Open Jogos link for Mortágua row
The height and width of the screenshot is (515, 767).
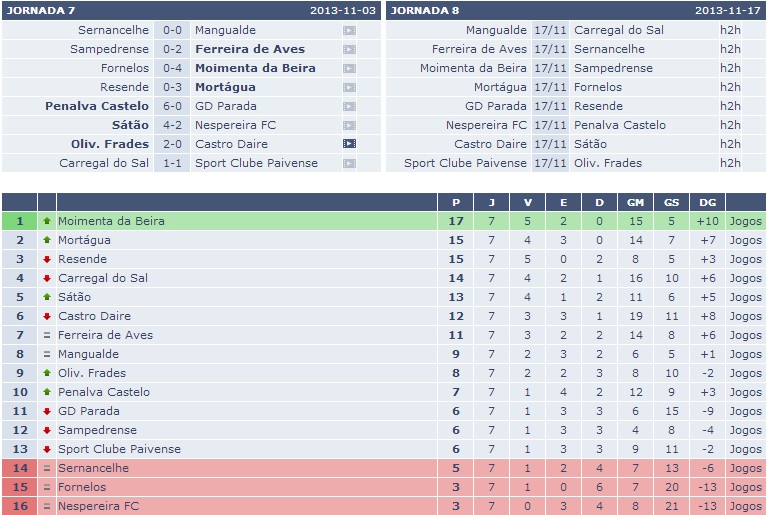tap(745, 240)
